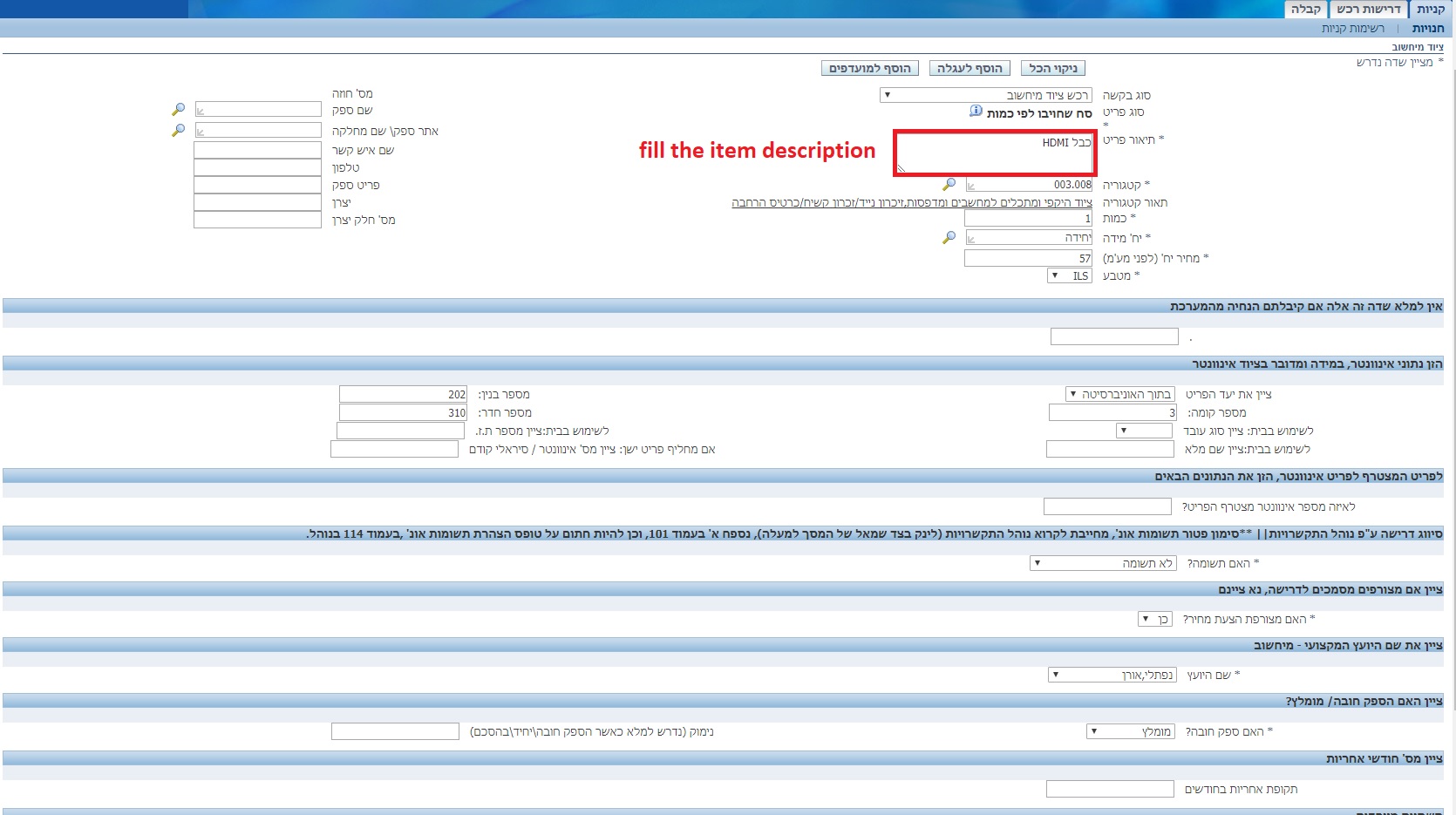Screen dimensions: 1456x815
Task: Click the item description text area with כבל HDMI
Action: pos(994,153)
